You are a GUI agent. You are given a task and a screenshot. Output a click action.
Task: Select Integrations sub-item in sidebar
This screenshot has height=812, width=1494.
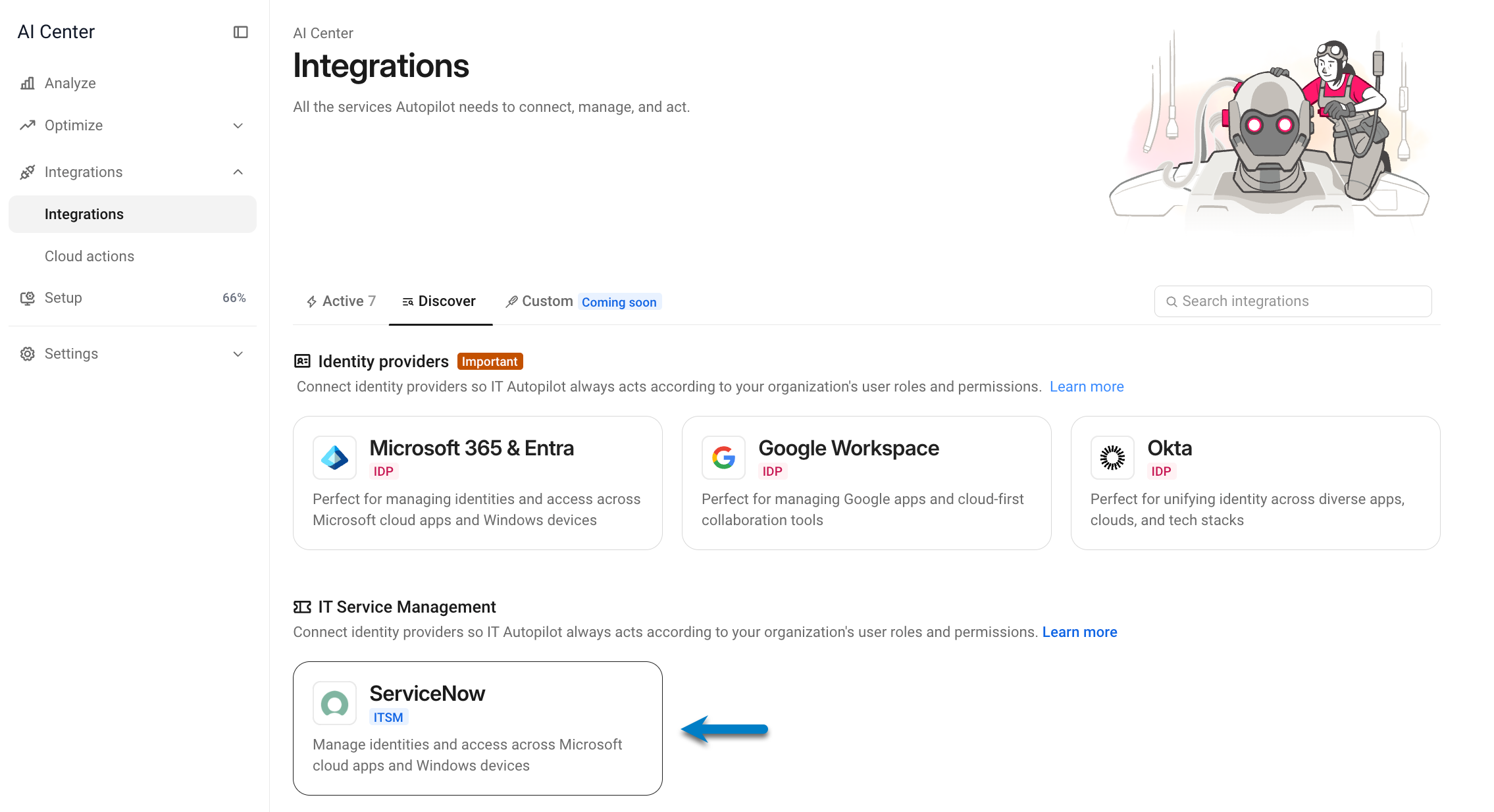132,215
